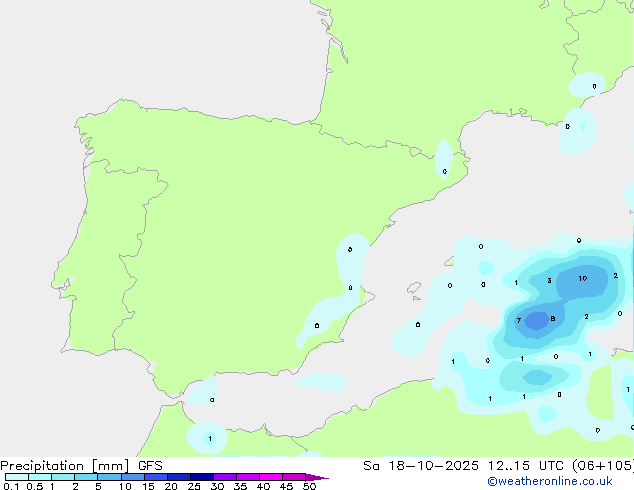634x490 pixels.
Task: Click the legend scale label '15'
Action: pos(148,486)
